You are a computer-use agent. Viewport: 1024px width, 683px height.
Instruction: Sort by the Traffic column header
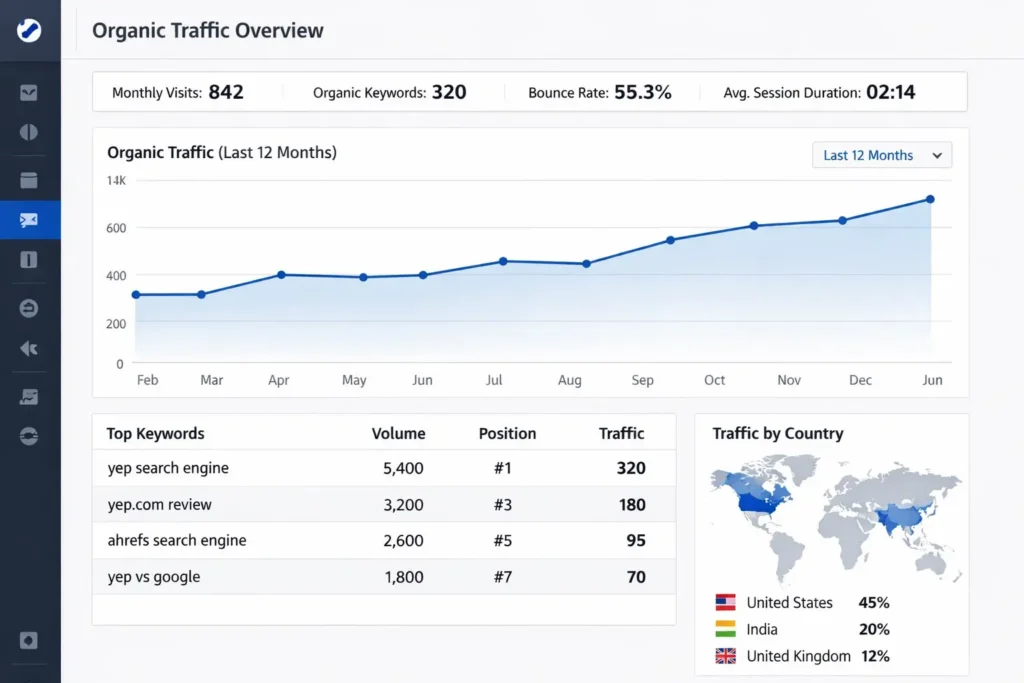pos(622,434)
